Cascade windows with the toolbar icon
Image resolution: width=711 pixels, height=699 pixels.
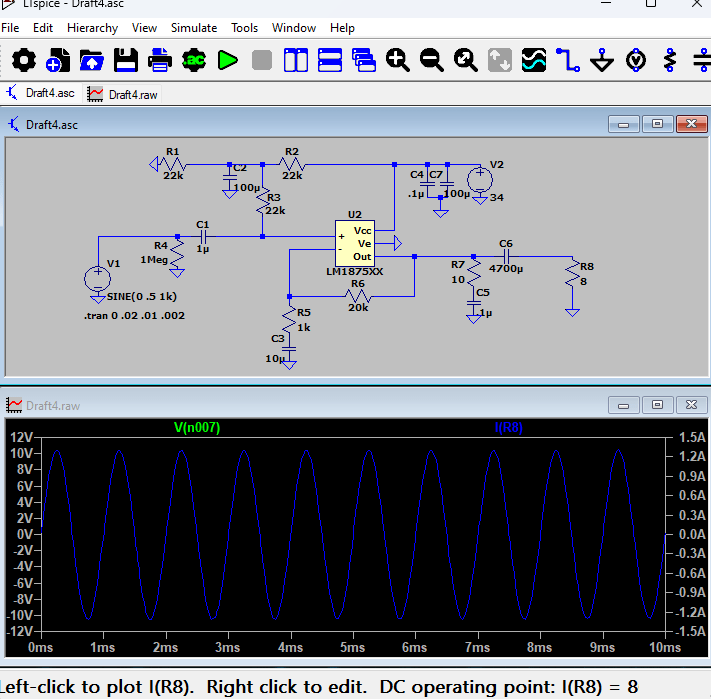click(364, 60)
